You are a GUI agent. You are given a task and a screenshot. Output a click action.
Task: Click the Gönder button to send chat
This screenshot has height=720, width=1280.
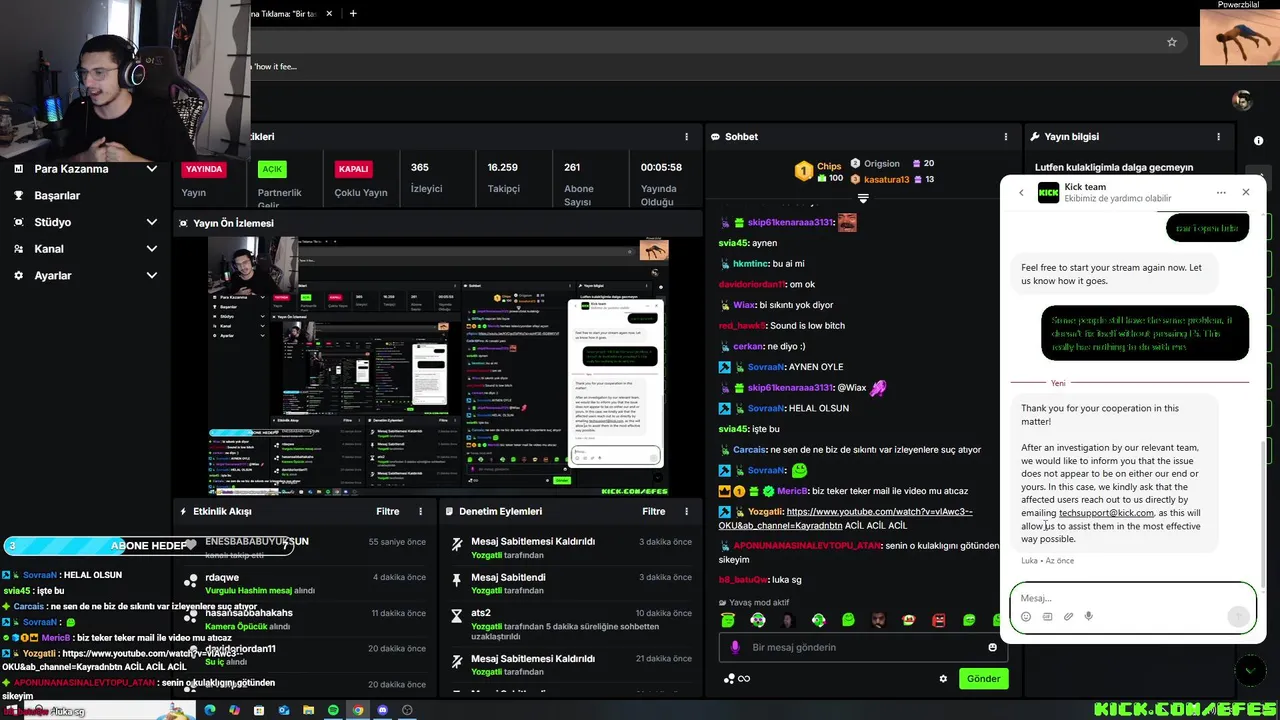983,679
